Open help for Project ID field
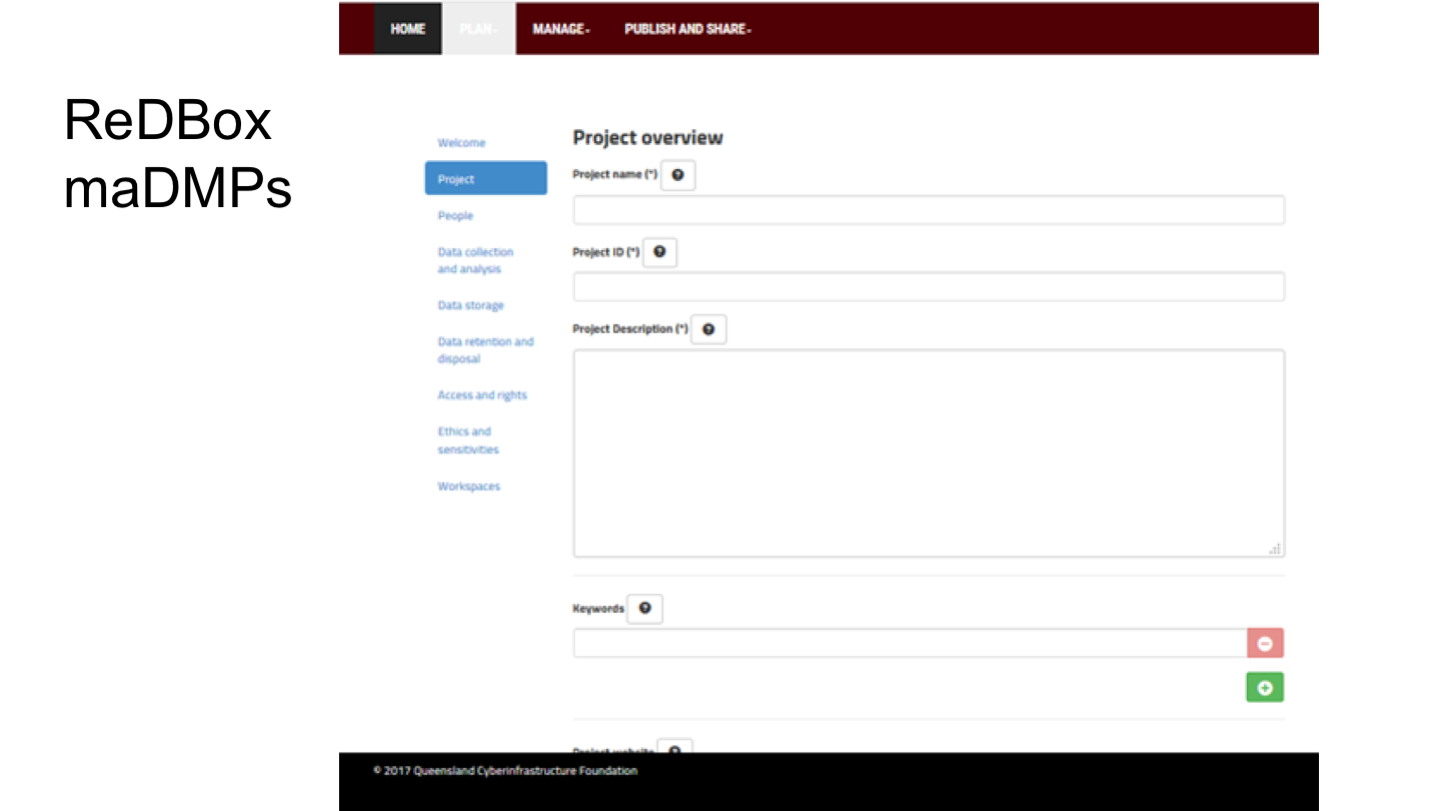Screen dimensions: 1441x811 tap(660, 252)
